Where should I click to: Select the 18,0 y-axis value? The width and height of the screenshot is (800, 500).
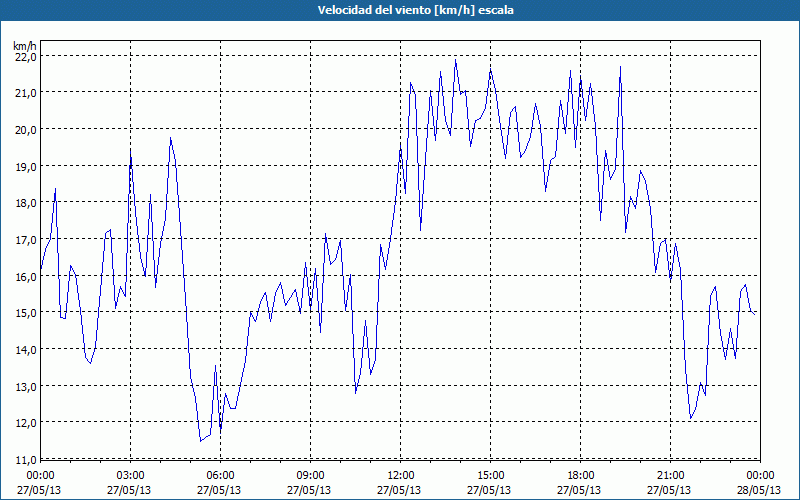[x=26, y=203]
